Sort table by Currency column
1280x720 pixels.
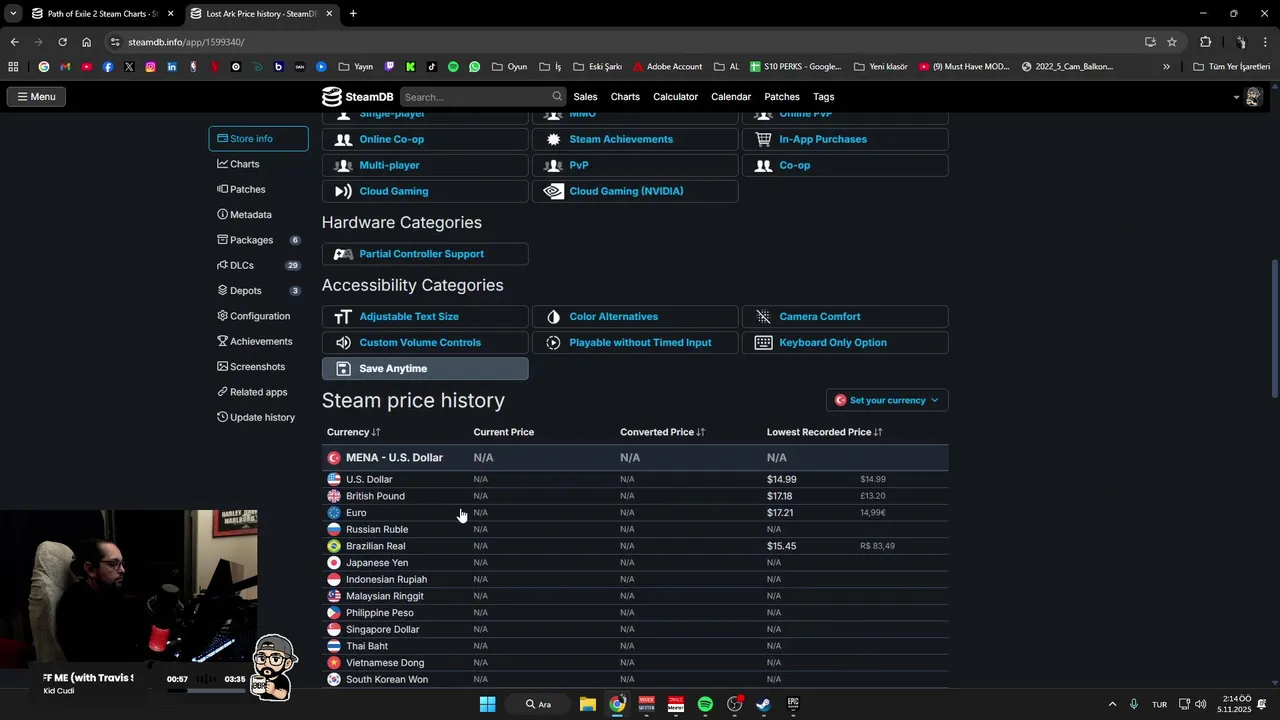[353, 432]
